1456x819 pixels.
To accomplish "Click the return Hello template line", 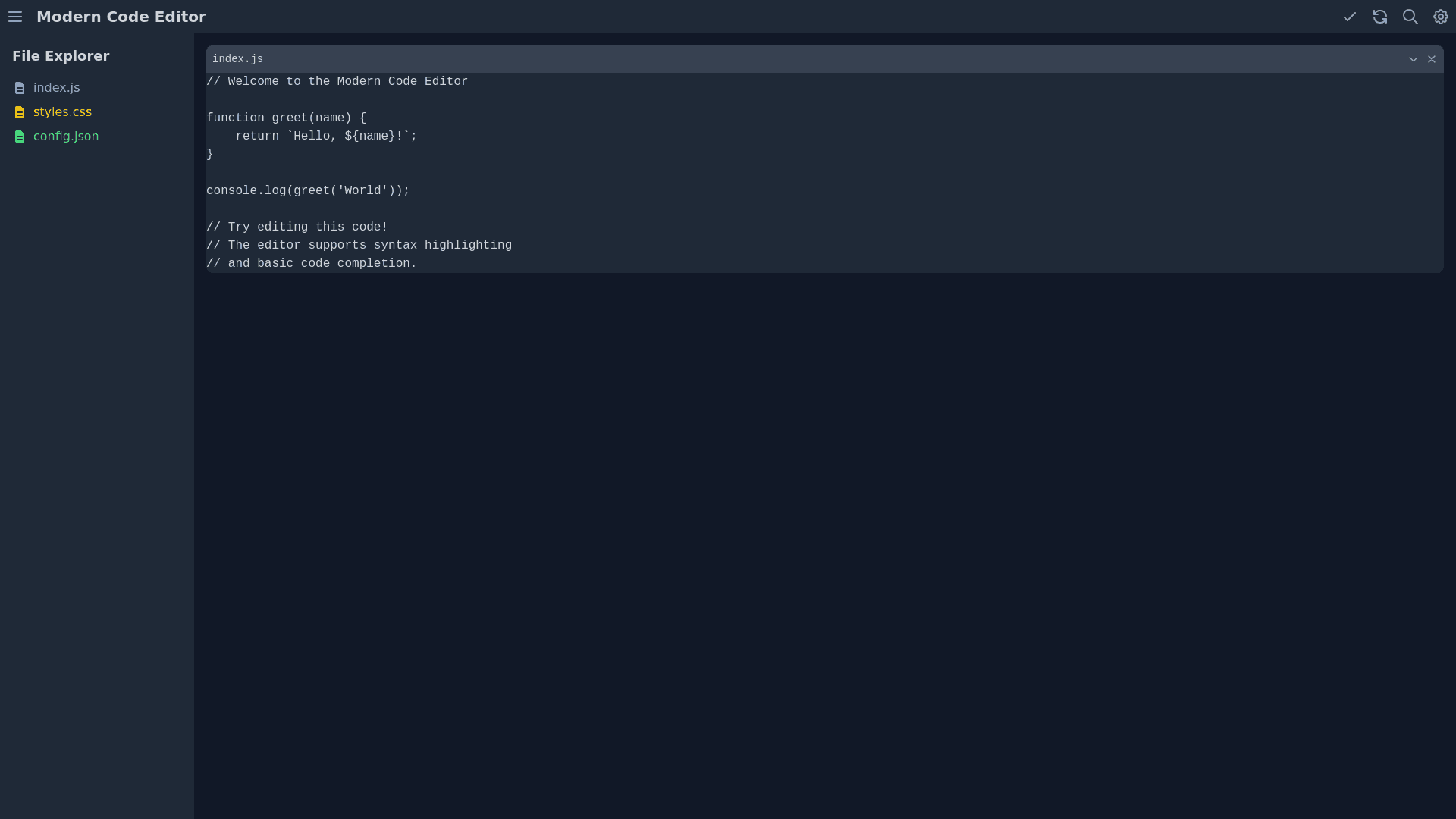I will pyautogui.click(x=326, y=136).
